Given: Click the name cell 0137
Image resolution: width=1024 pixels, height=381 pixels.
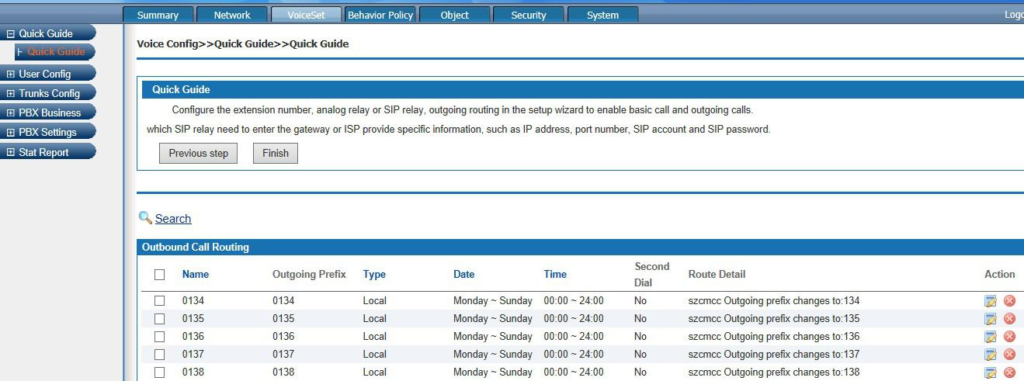Looking at the screenshot, I should (193, 354).
